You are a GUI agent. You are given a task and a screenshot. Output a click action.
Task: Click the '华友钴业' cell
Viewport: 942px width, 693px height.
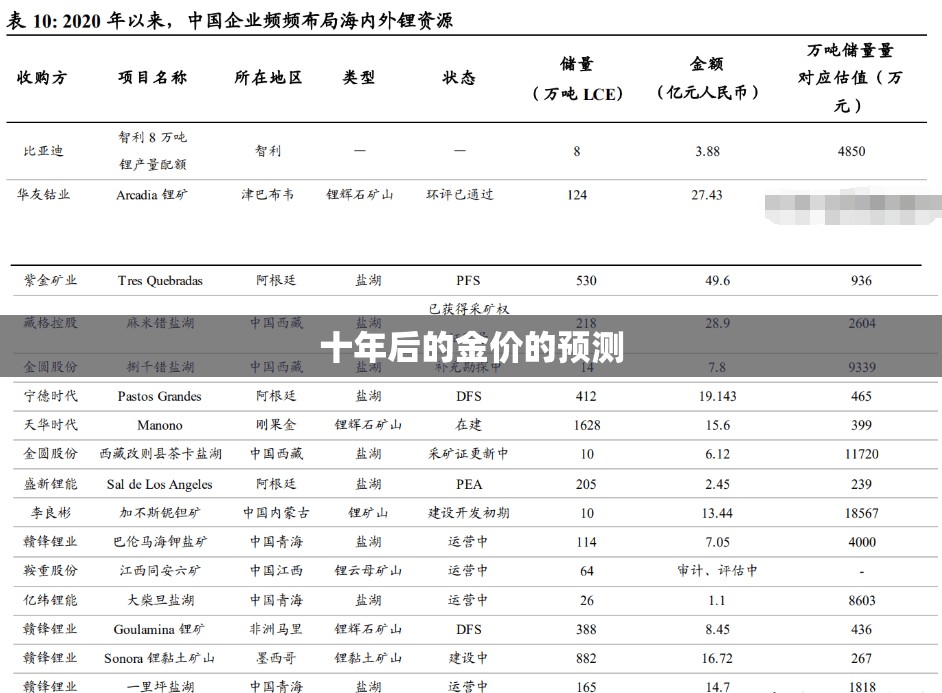43,195
